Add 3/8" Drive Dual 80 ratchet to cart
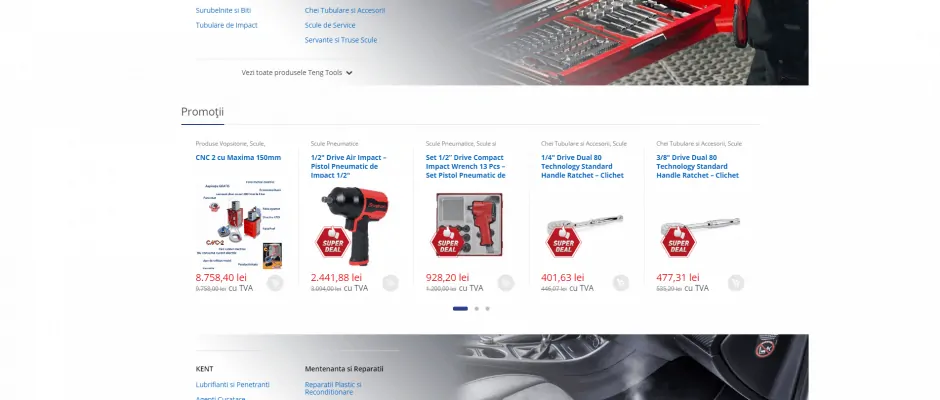The height and width of the screenshot is (400, 940). pyautogui.click(x=736, y=283)
